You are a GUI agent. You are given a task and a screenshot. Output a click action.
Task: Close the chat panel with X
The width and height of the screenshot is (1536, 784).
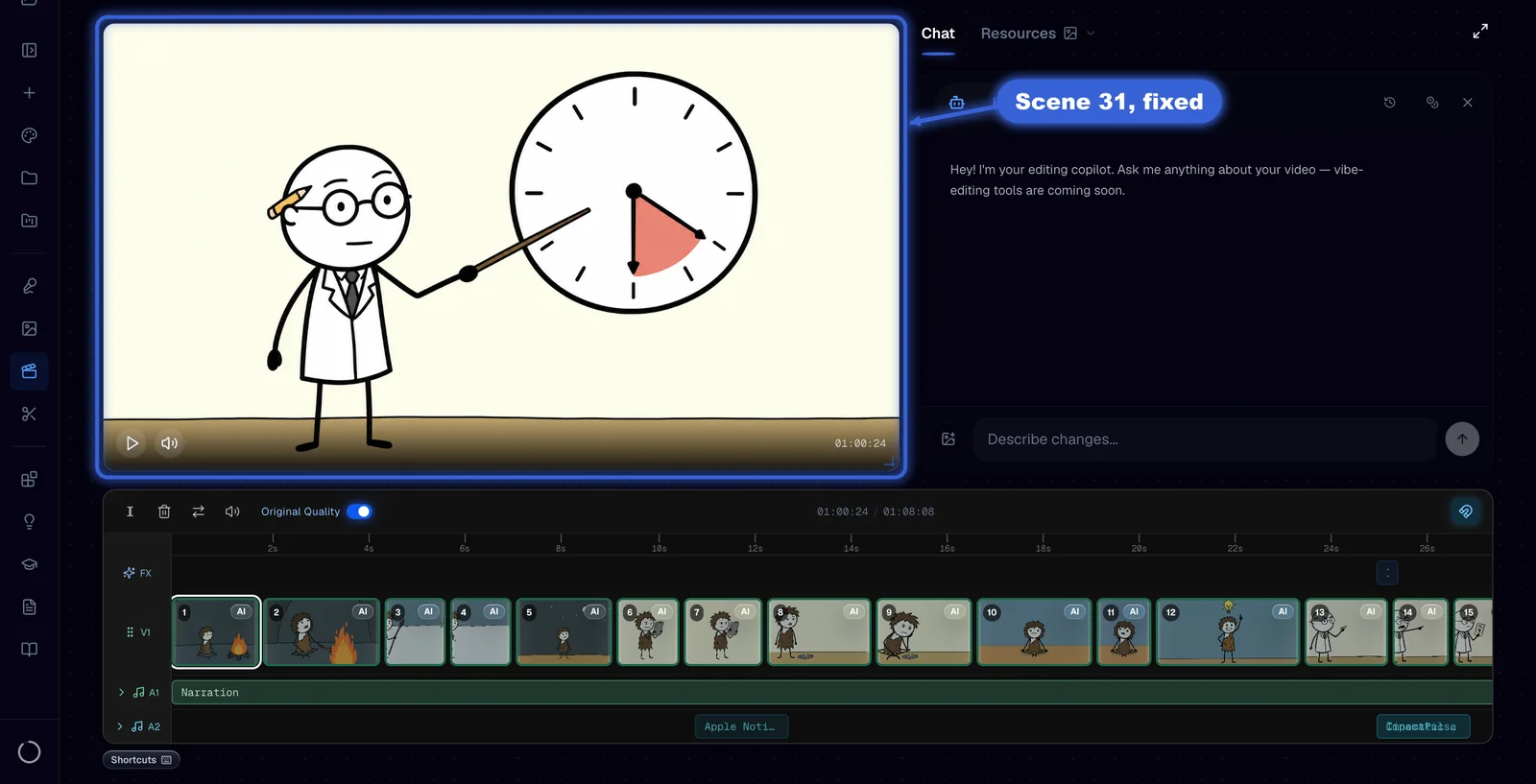click(x=1467, y=102)
